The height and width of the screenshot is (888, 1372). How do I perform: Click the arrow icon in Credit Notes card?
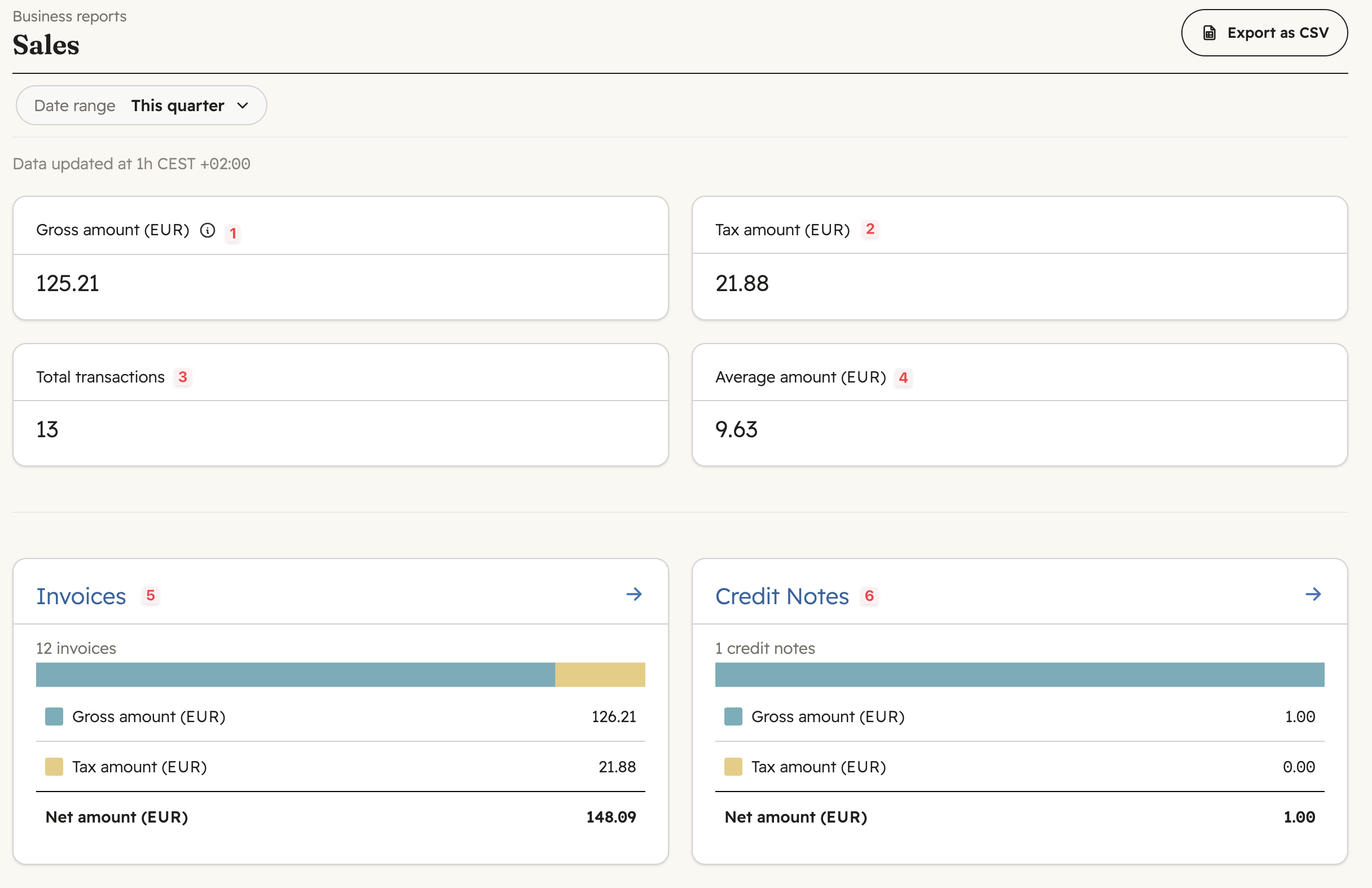pyautogui.click(x=1313, y=594)
